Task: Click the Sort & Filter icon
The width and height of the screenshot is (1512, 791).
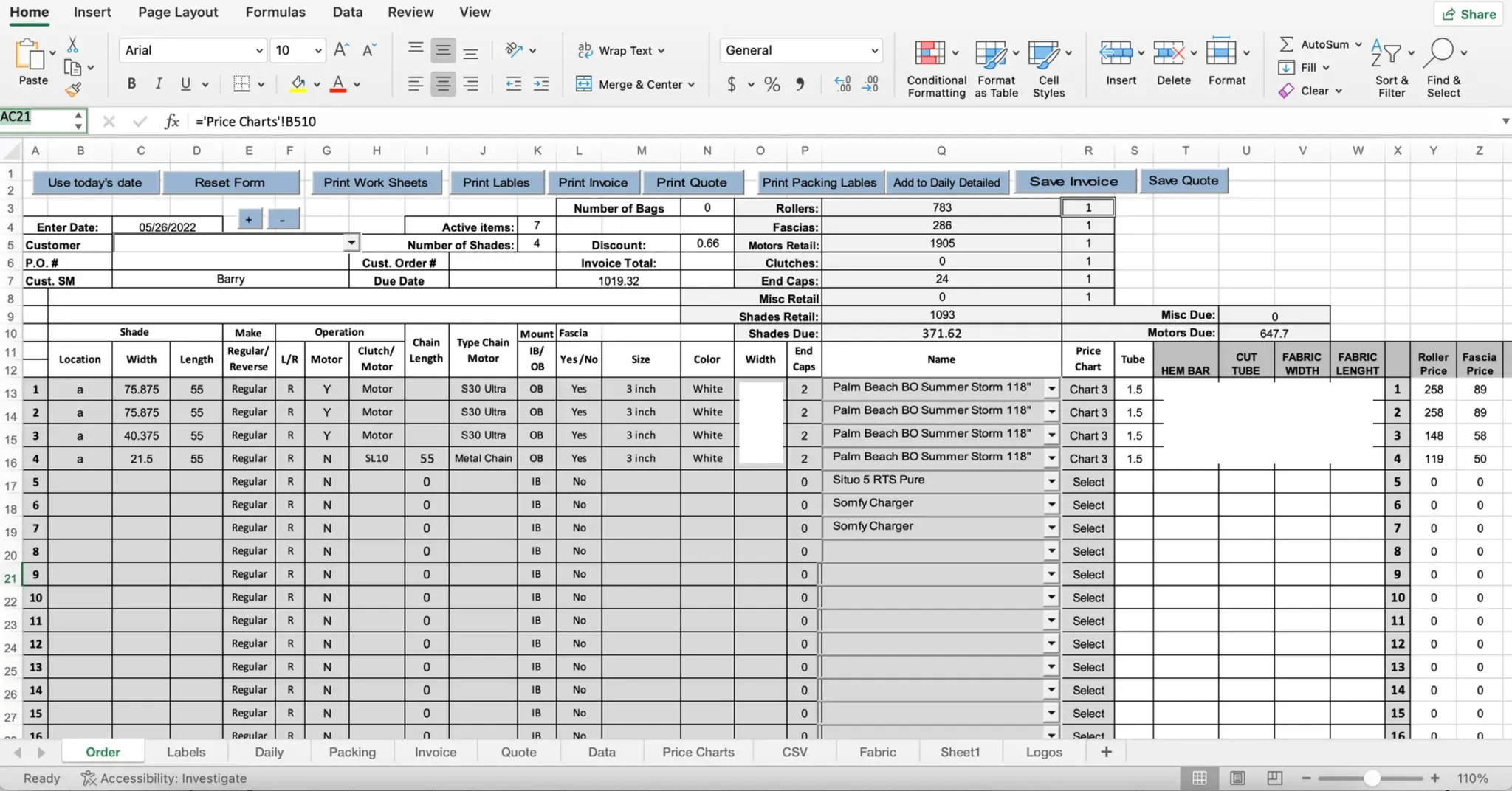Action: (1386, 54)
